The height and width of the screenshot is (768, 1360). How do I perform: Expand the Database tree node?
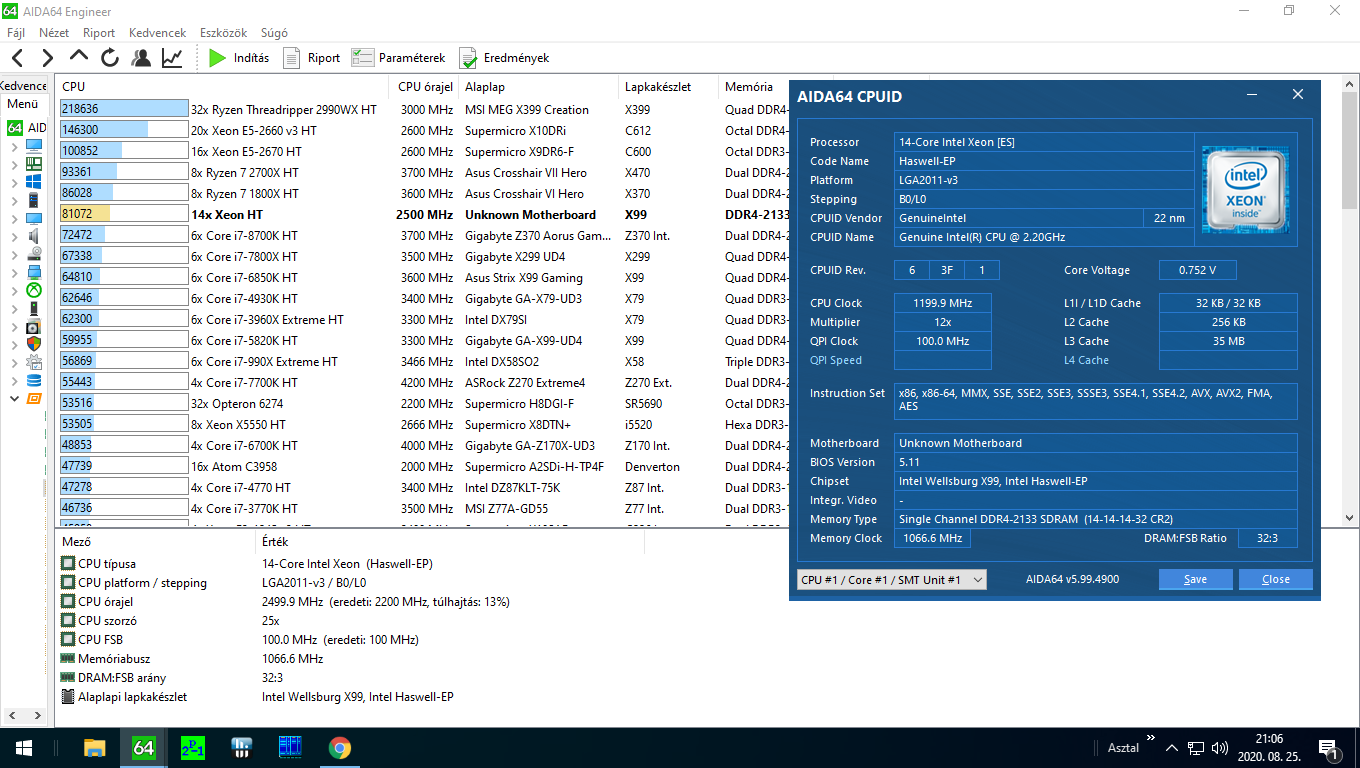click(14, 380)
